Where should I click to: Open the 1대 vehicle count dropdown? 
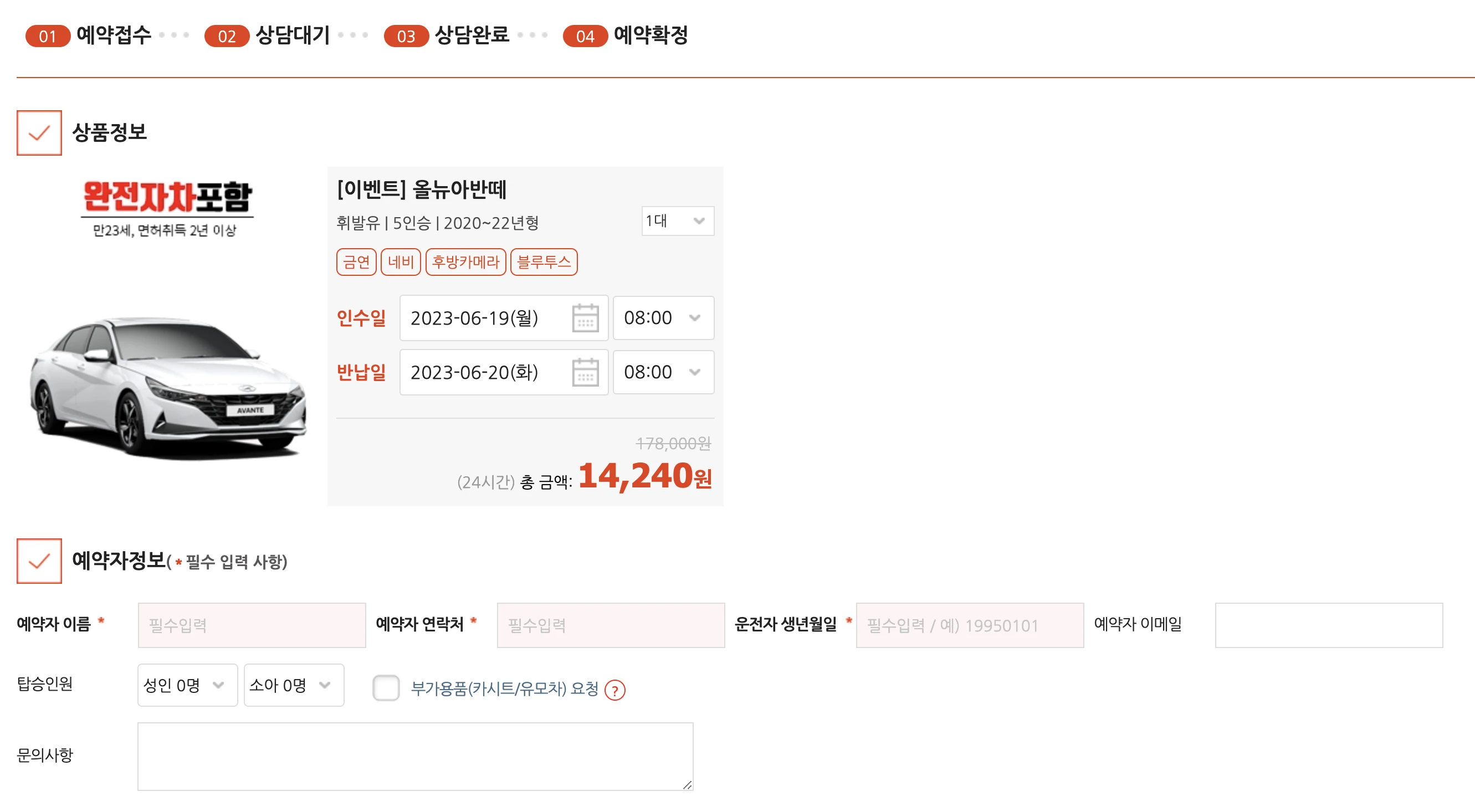coord(677,221)
